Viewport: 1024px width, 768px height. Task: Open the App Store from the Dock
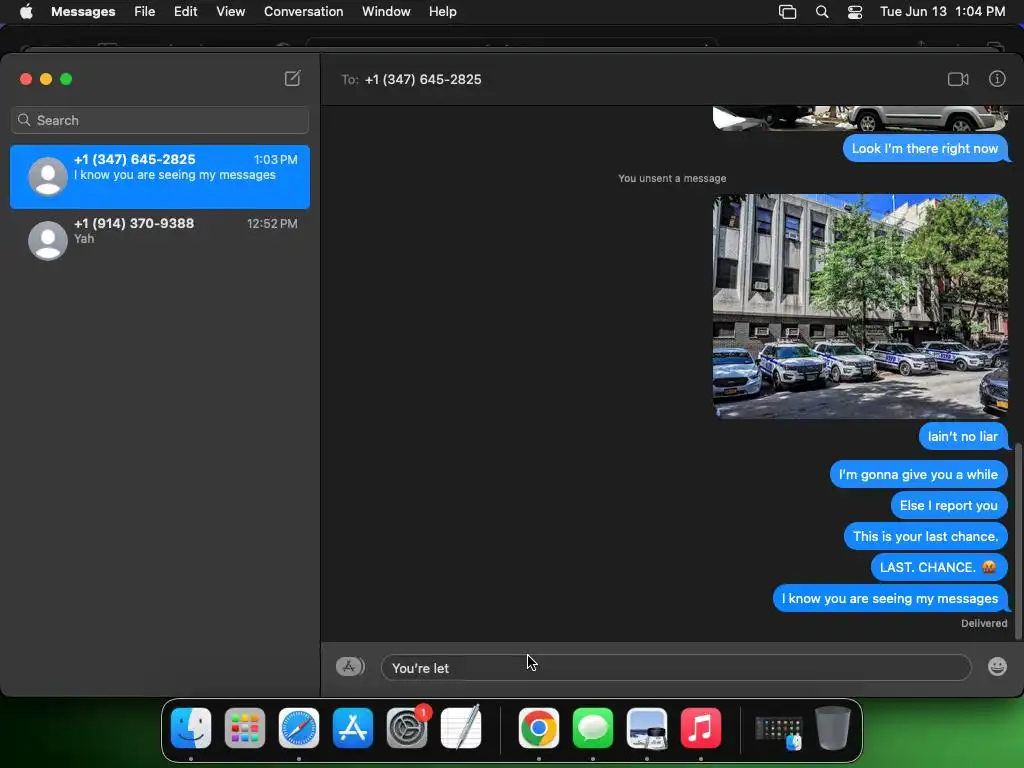click(x=353, y=728)
